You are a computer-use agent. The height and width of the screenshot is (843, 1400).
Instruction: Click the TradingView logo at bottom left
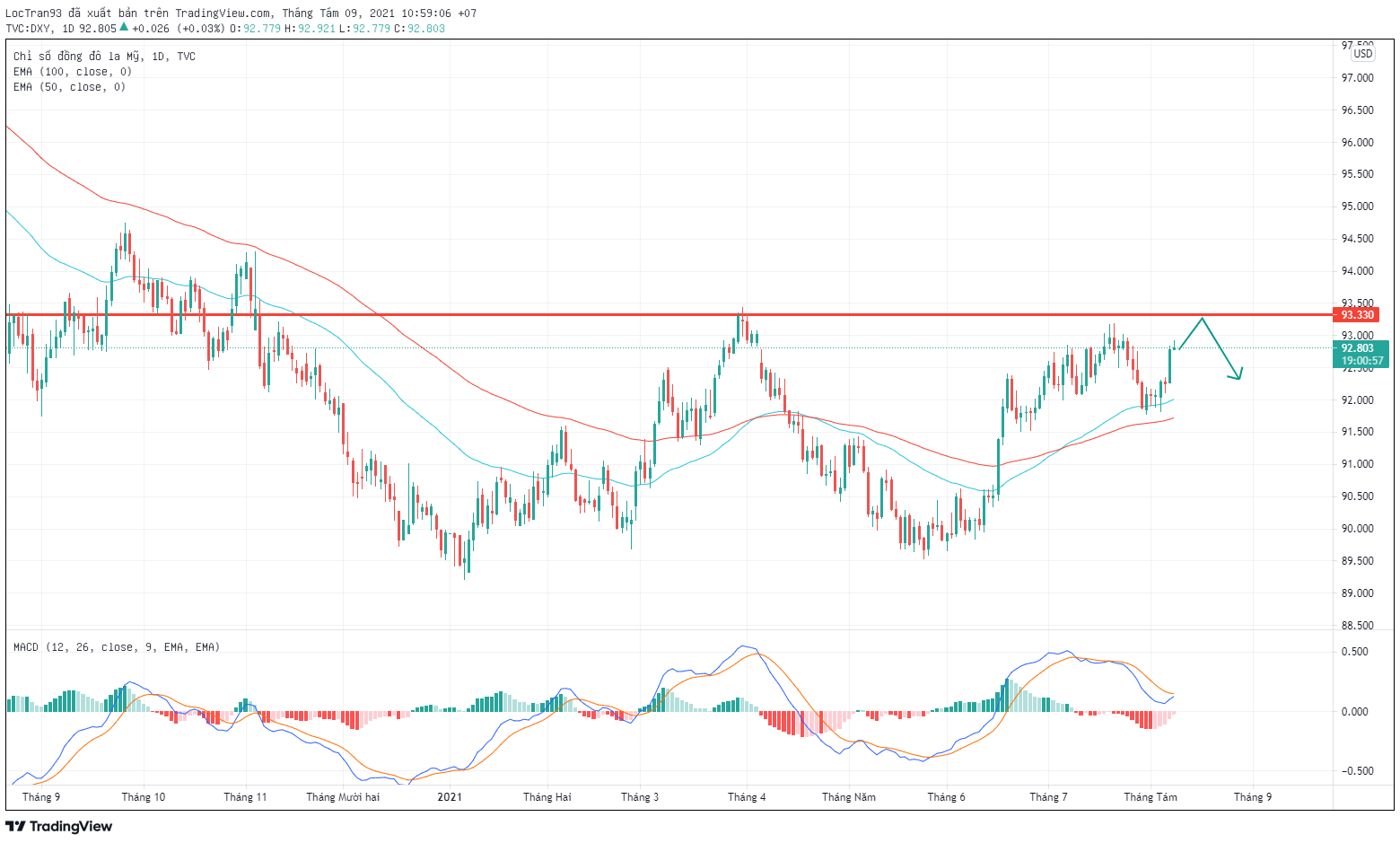click(x=59, y=826)
